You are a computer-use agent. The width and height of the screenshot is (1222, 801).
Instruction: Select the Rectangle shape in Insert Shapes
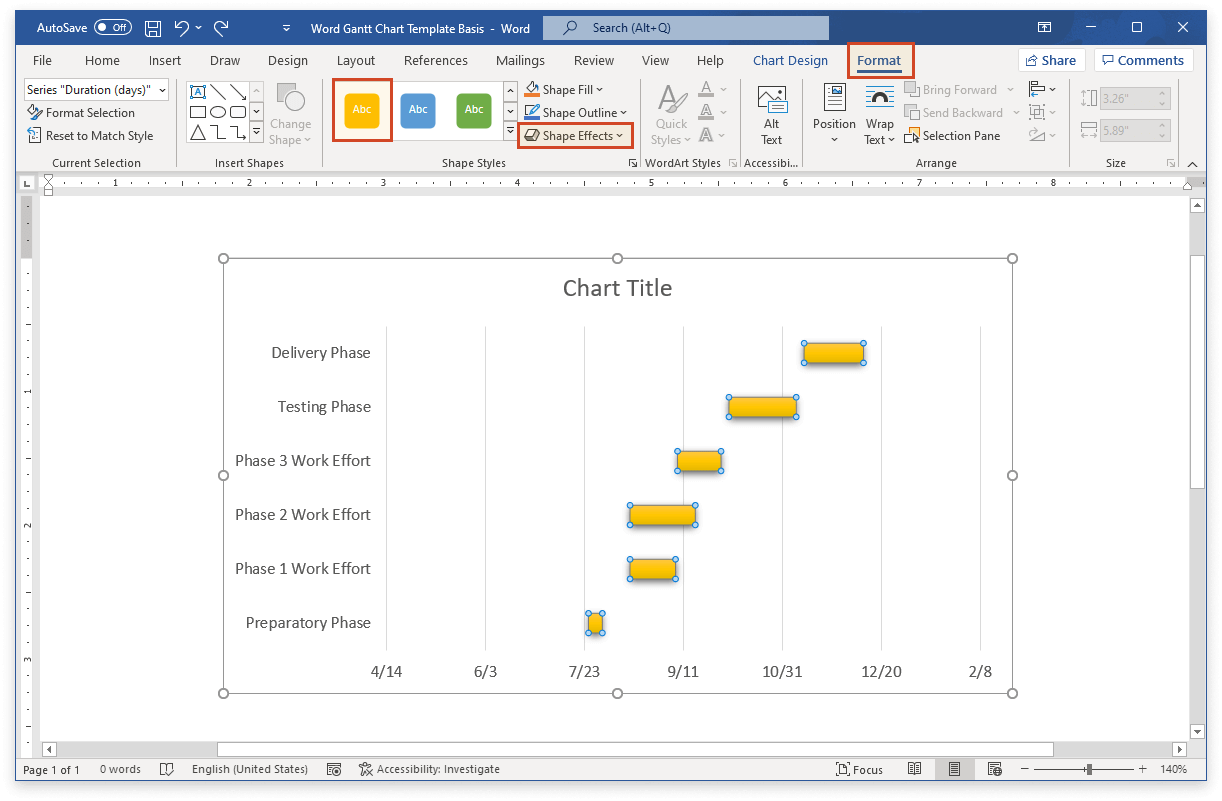(x=198, y=112)
